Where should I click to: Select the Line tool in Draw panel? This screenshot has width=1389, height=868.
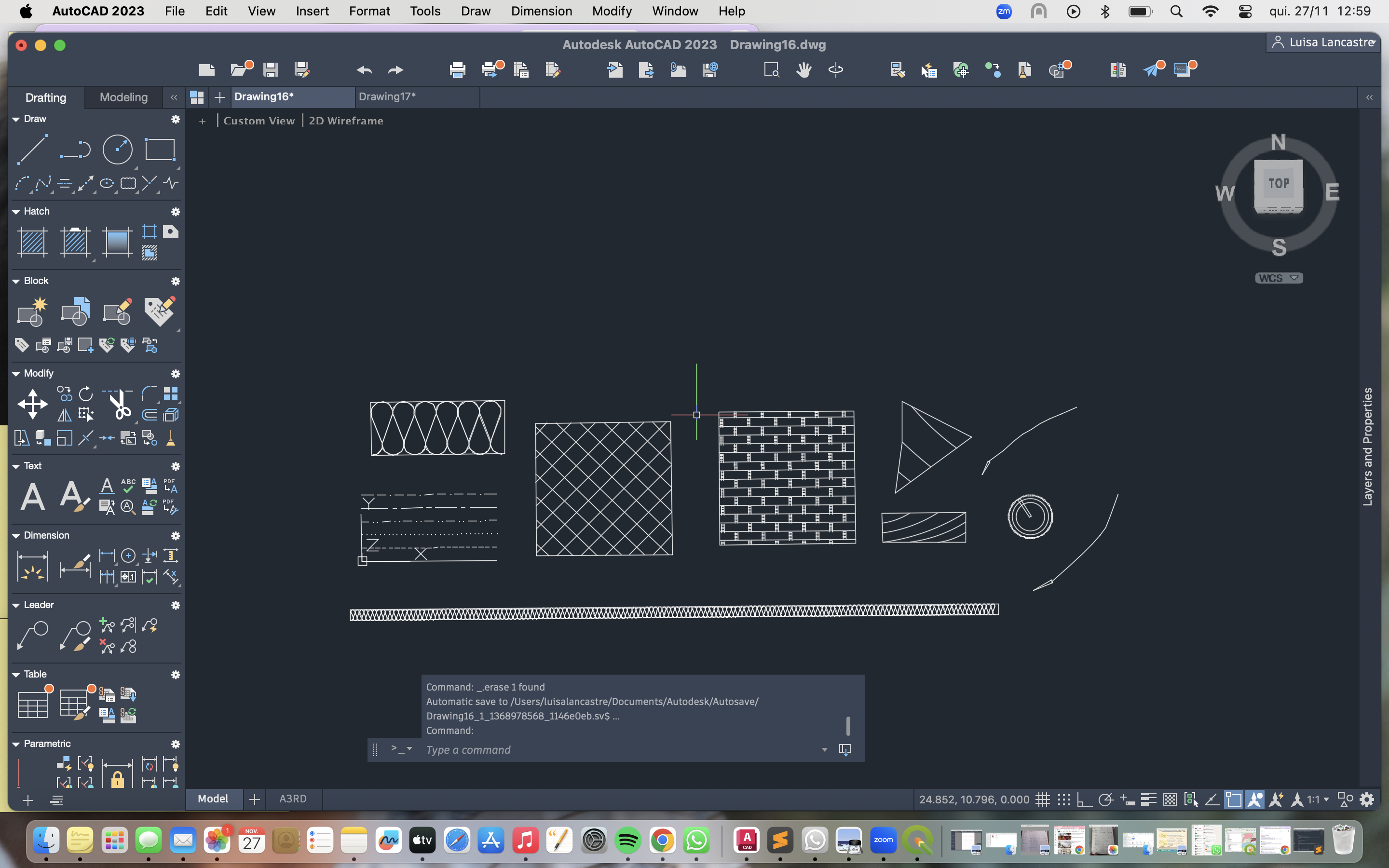coord(33,149)
